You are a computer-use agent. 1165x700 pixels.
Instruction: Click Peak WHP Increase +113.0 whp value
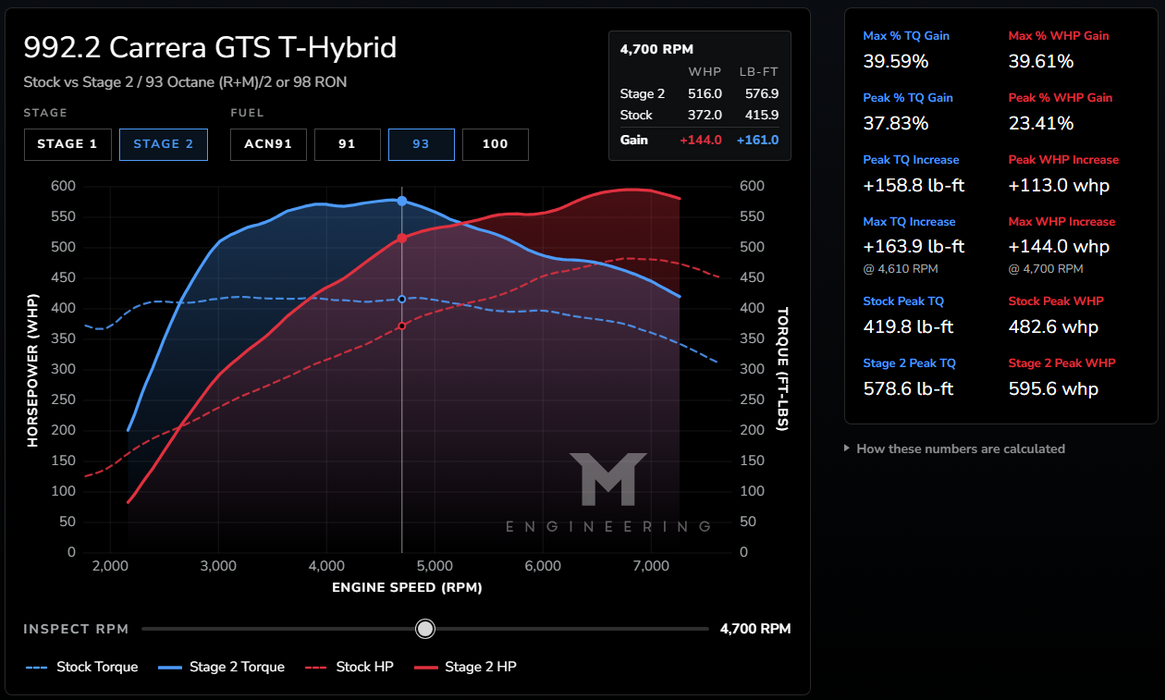pos(1059,186)
